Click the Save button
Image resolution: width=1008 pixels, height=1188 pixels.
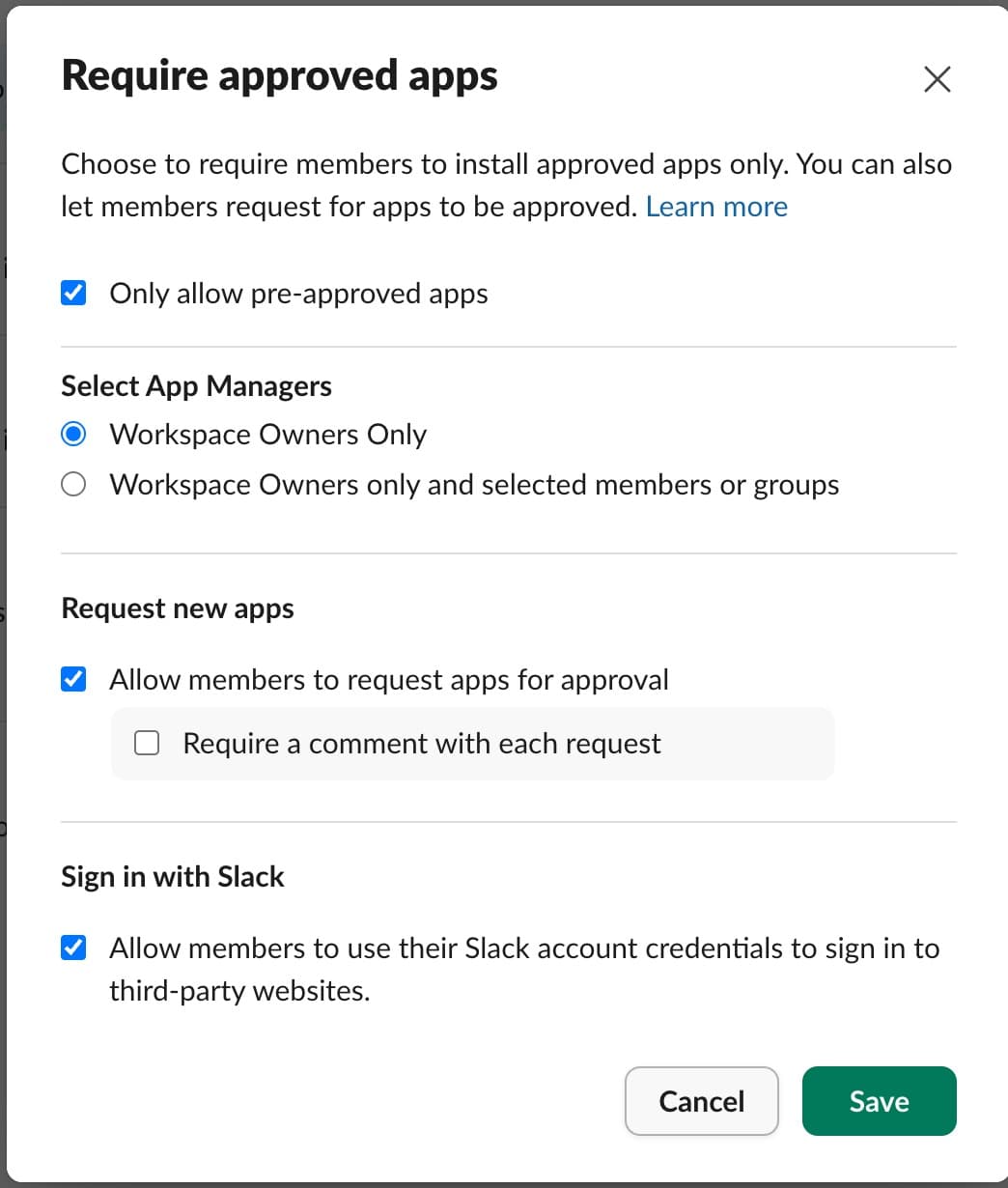(879, 1101)
